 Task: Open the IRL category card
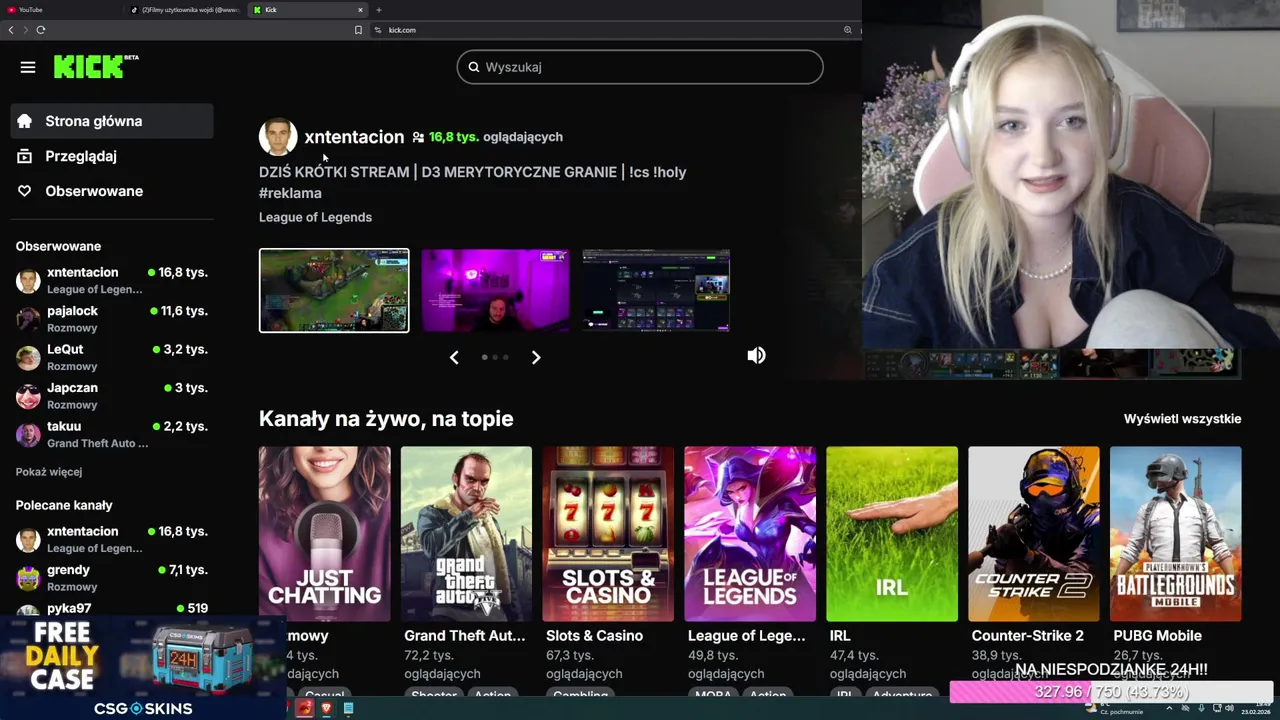tap(892, 534)
